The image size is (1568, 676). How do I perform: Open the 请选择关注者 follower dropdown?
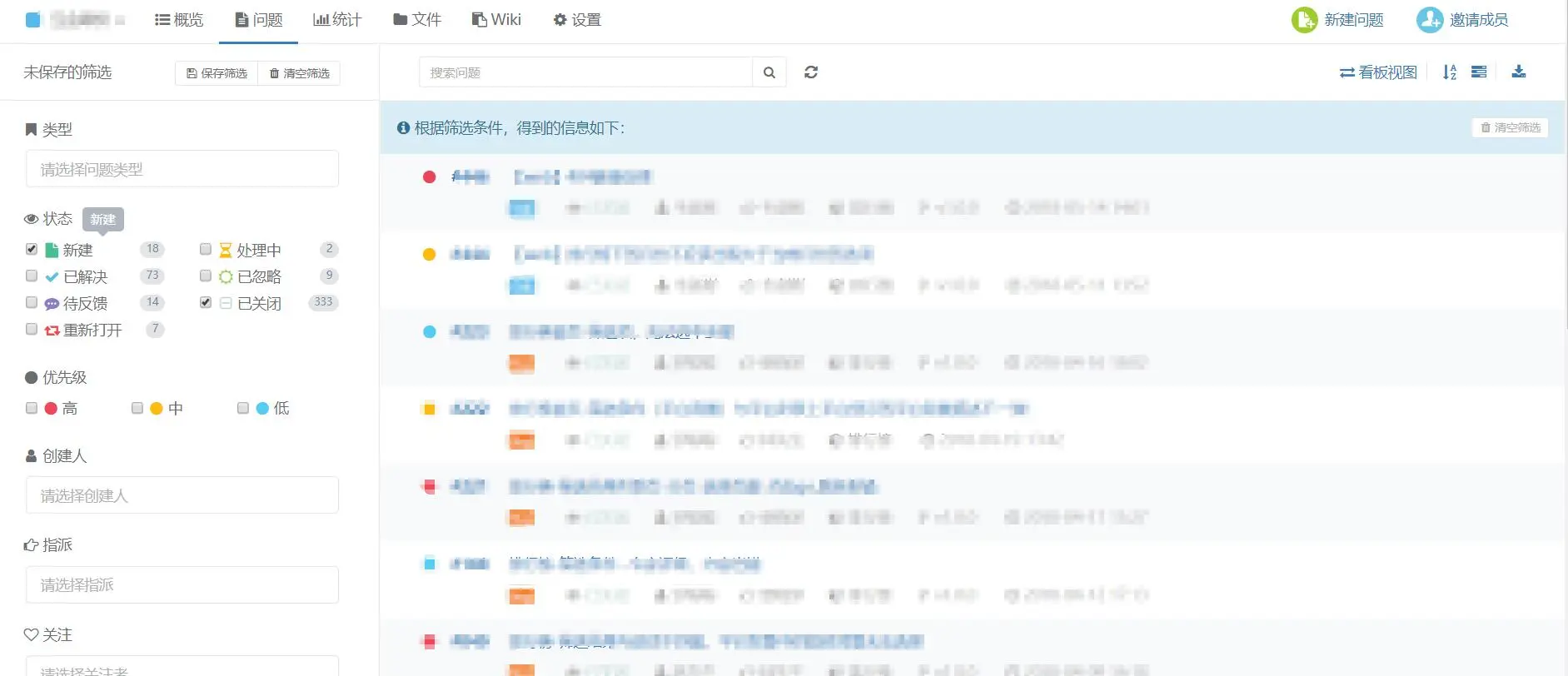coord(182,666)
